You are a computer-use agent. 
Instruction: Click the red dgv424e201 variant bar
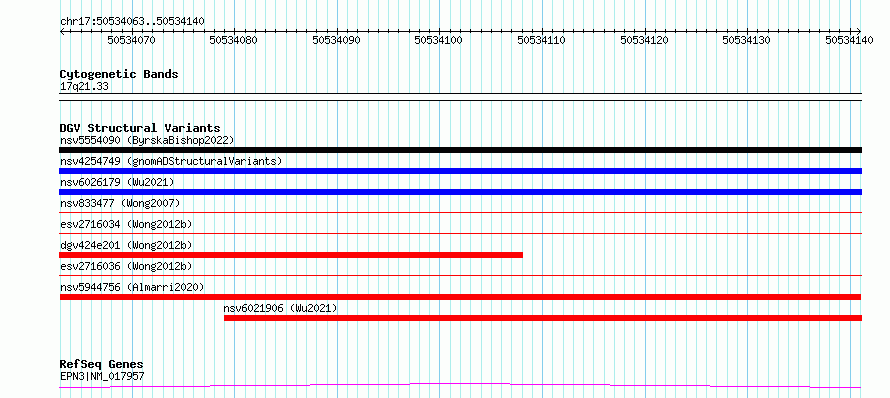(x=291, y=255)
